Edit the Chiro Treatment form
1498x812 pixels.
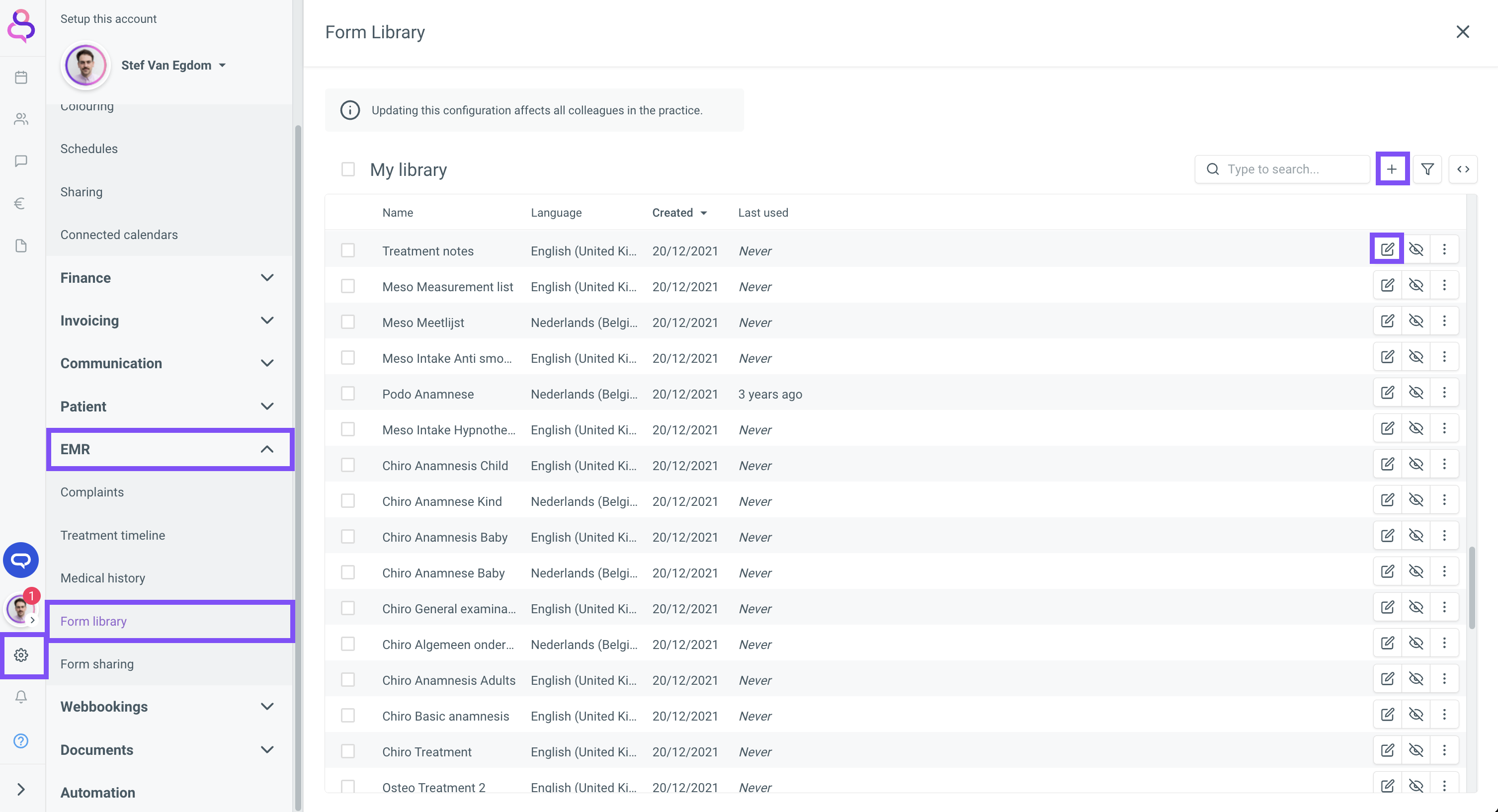click(1388, 750)
